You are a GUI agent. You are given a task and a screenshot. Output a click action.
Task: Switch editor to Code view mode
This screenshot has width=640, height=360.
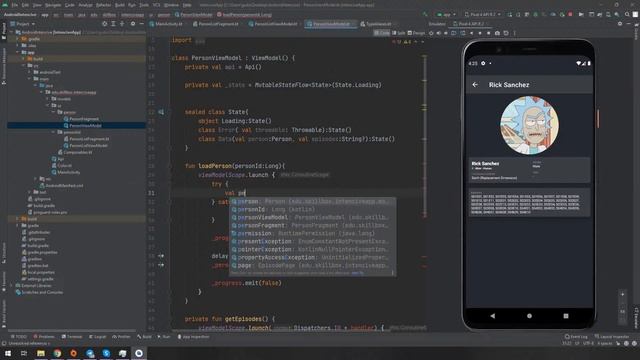[x=382, y=33]
